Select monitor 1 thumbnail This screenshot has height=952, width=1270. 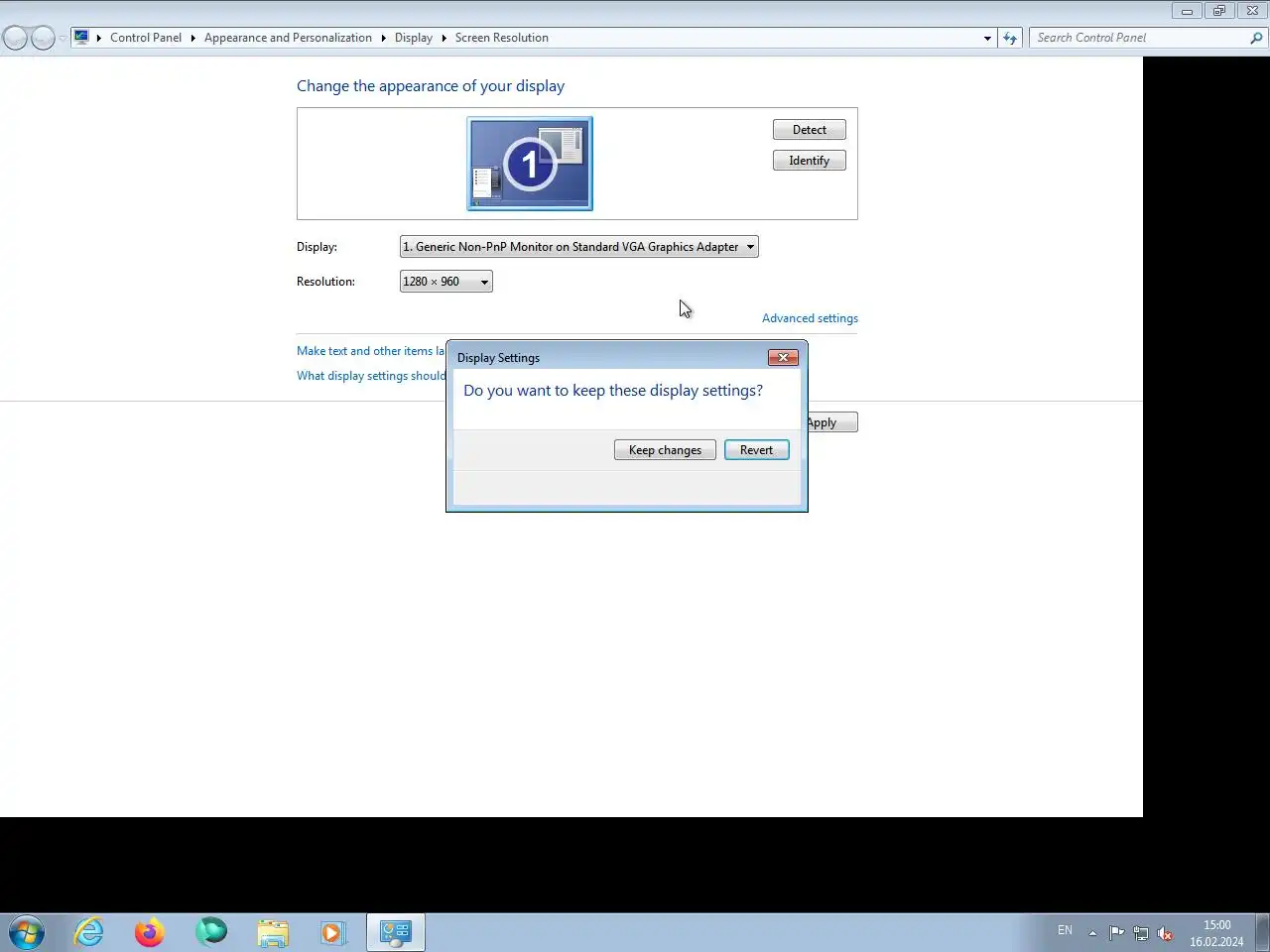(530, 164)
